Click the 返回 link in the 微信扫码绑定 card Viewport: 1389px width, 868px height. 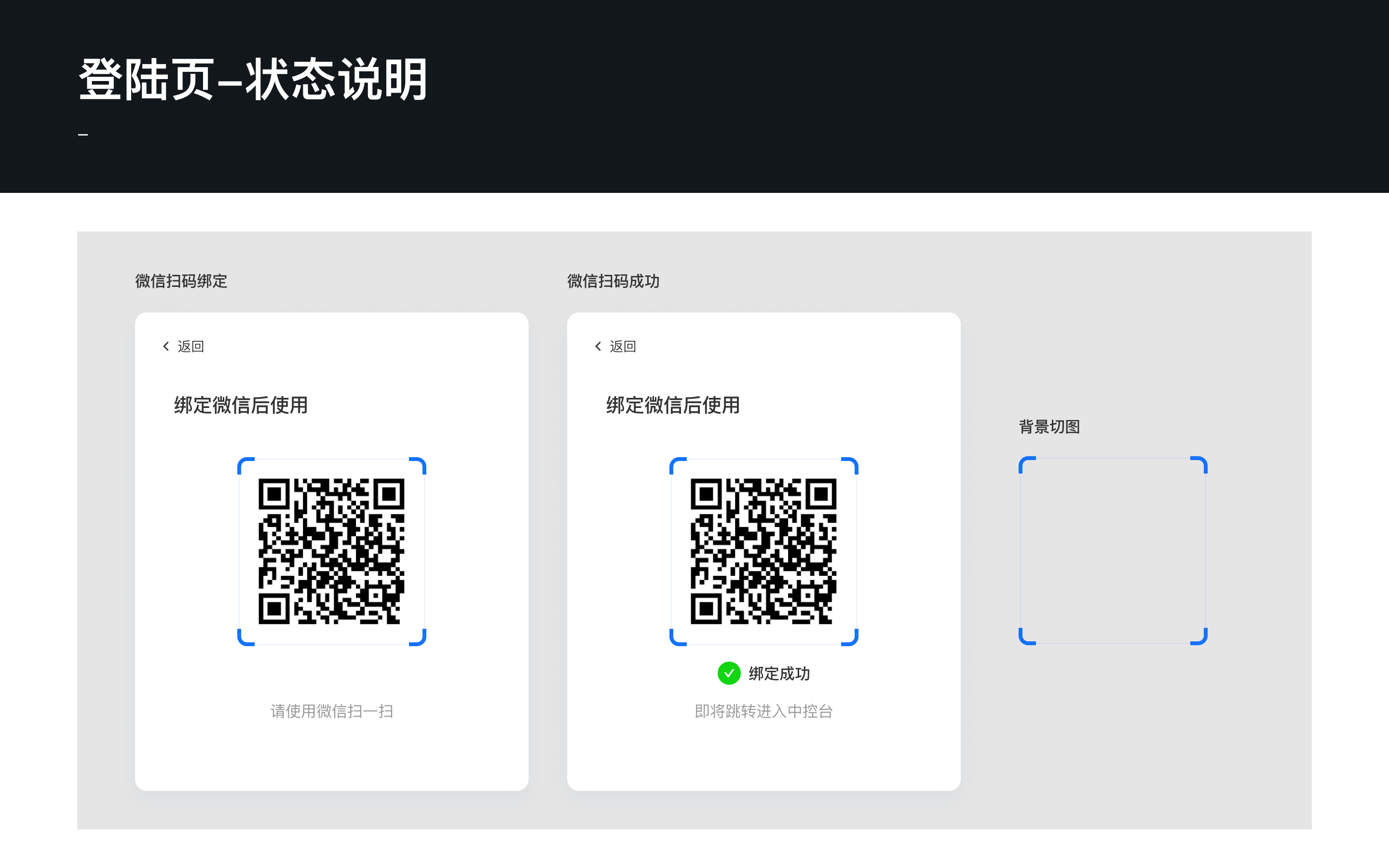click(x=191, y=346)
